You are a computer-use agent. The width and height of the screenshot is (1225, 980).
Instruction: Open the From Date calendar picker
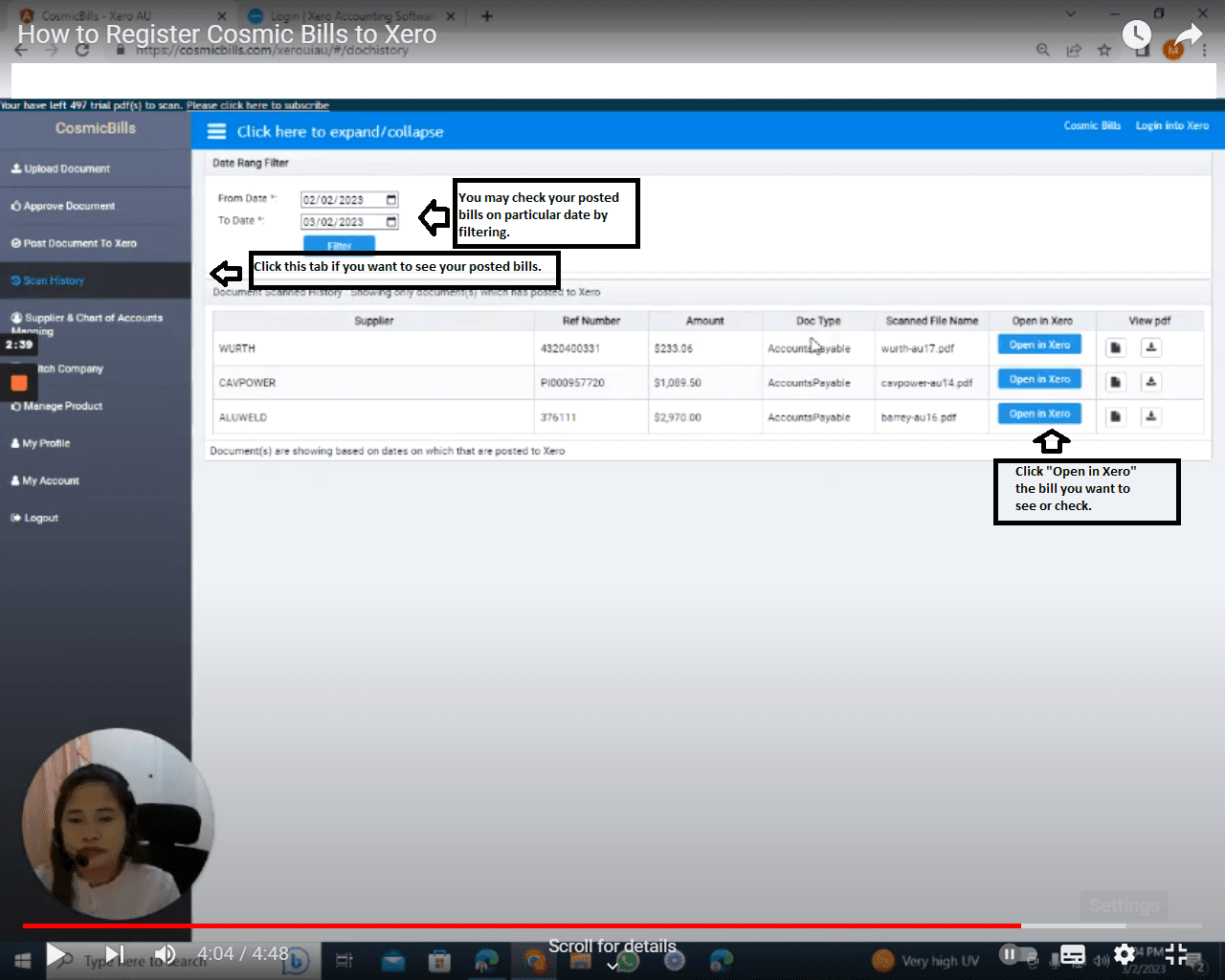coord(391,200)
